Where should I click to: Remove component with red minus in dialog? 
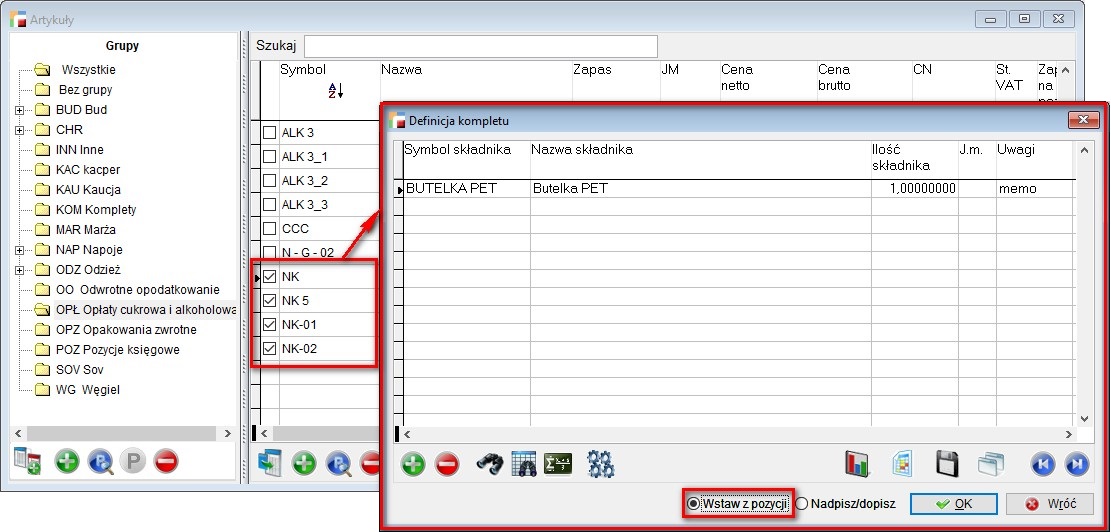pos(447,464)
